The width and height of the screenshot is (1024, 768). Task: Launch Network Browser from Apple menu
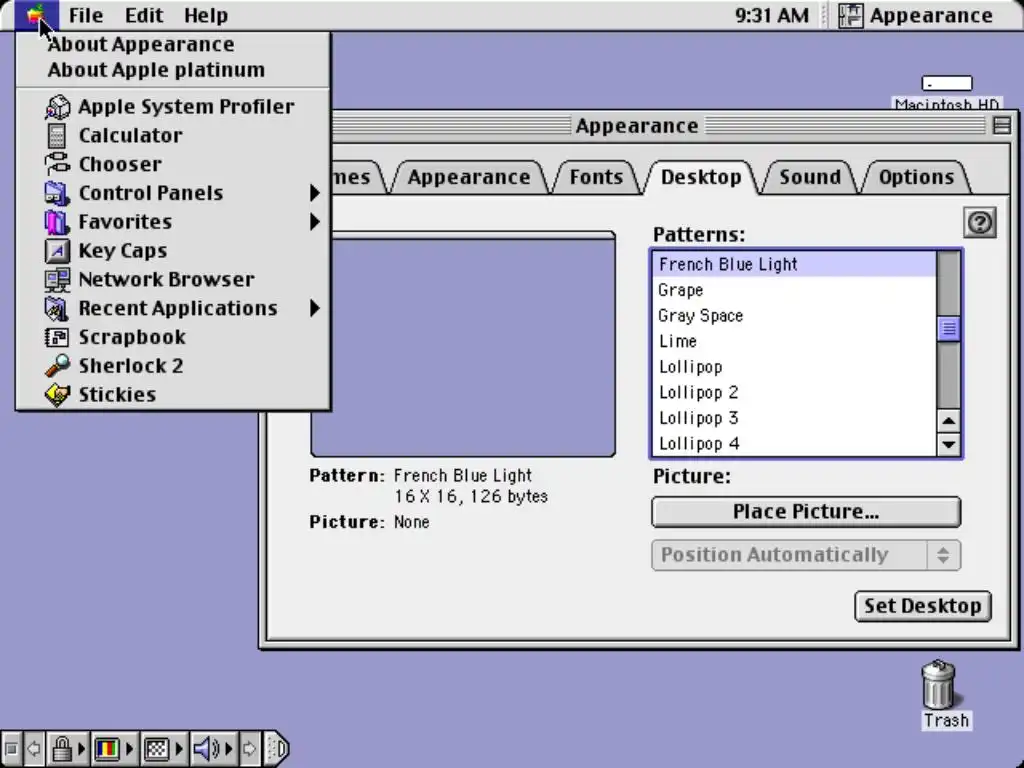pos(173,279)
